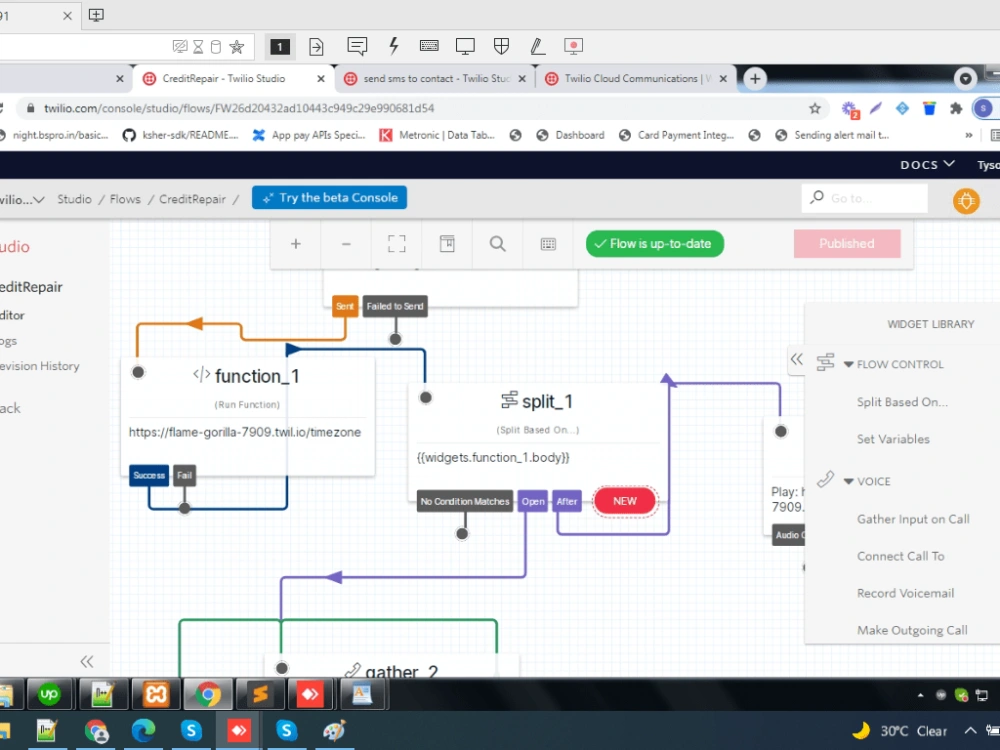This screenshot has height=750, width=1000.
Task: Click the NEW transition button on split_1
Action: tap(625, 501)
